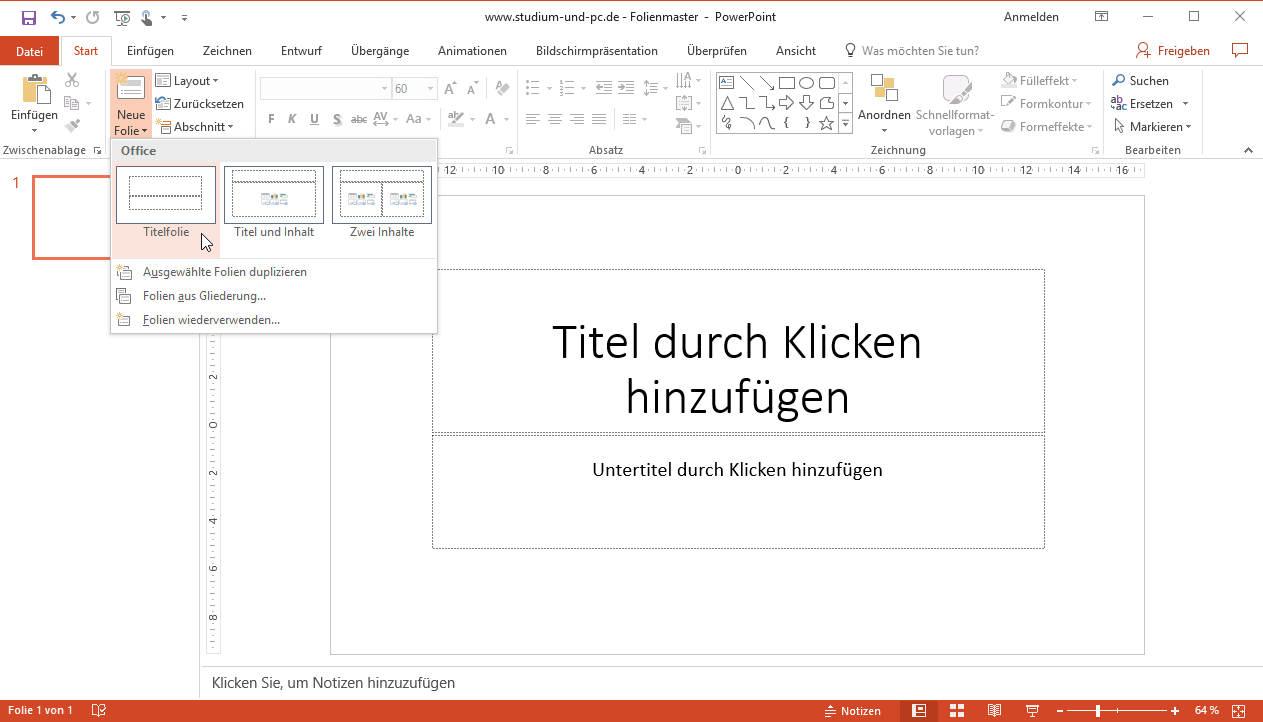Click the zoom slider handle

1098,711
